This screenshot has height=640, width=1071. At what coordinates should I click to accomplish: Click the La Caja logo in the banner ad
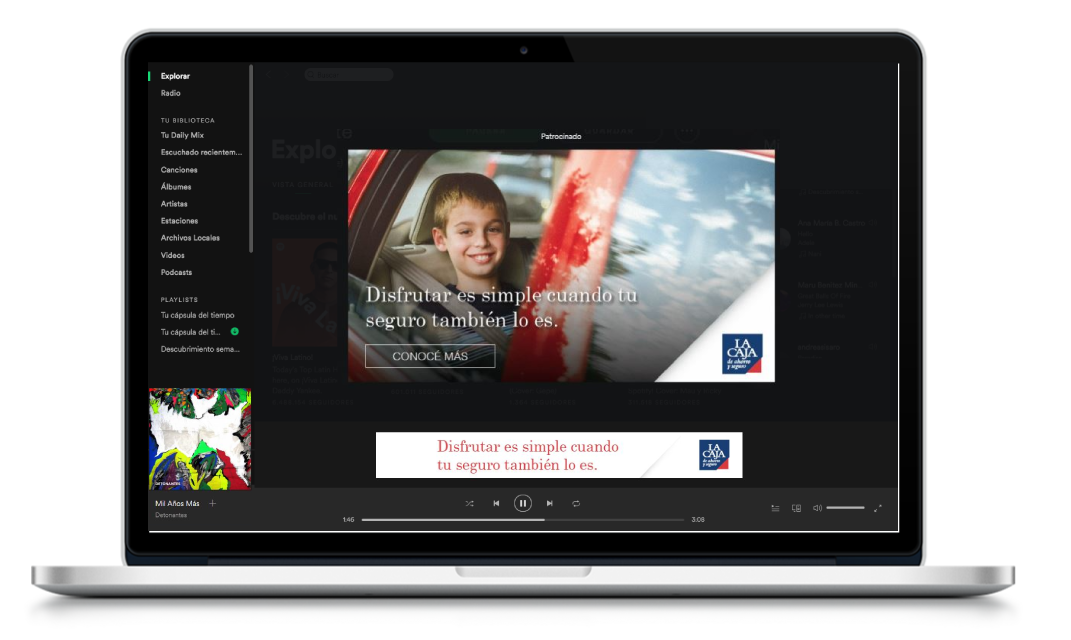(714, 455)
